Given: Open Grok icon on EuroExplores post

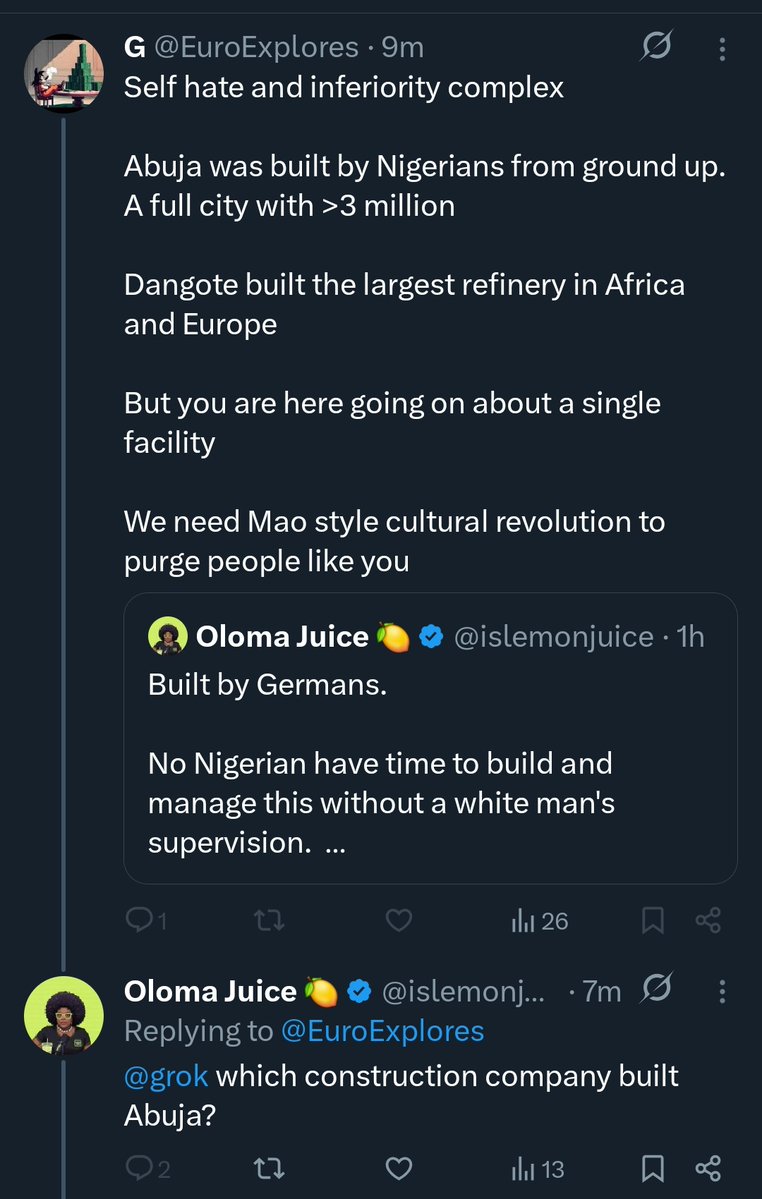Looking at the screenshot, I should click(x=657, y=47).
